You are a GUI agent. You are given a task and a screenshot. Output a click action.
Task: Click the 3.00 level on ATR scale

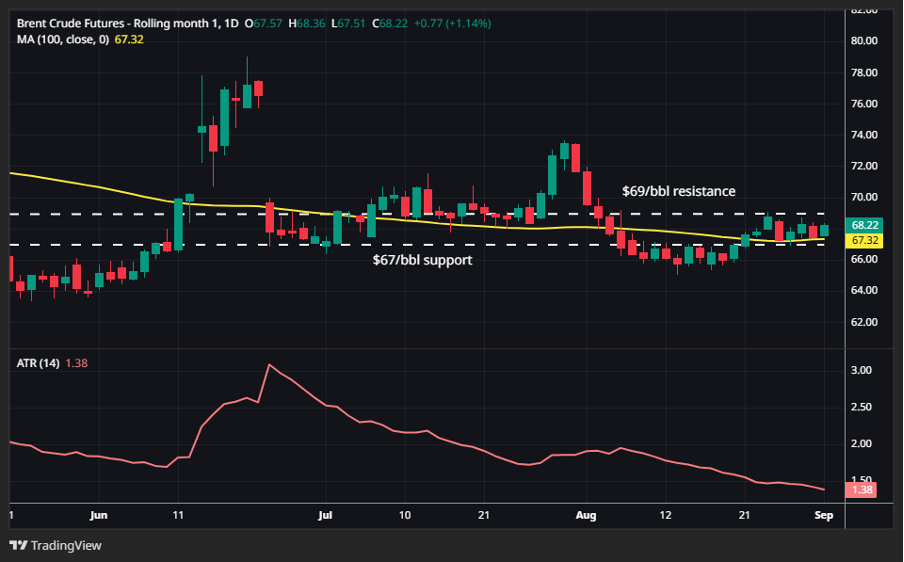pyautogui.click(x=860, y=370)
